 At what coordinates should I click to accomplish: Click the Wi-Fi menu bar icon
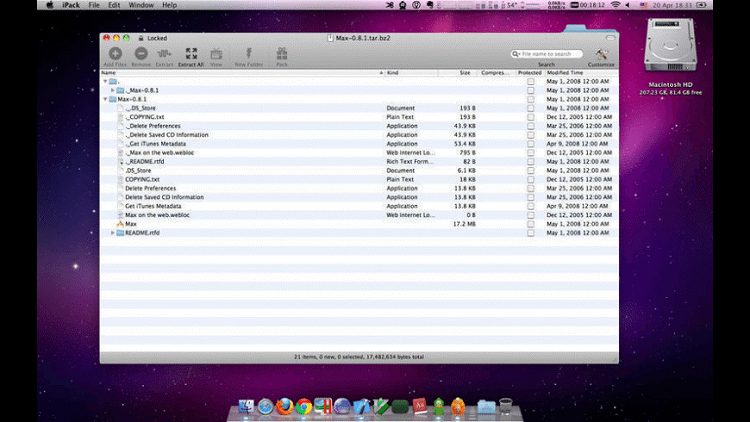click(x=616, y=5)
